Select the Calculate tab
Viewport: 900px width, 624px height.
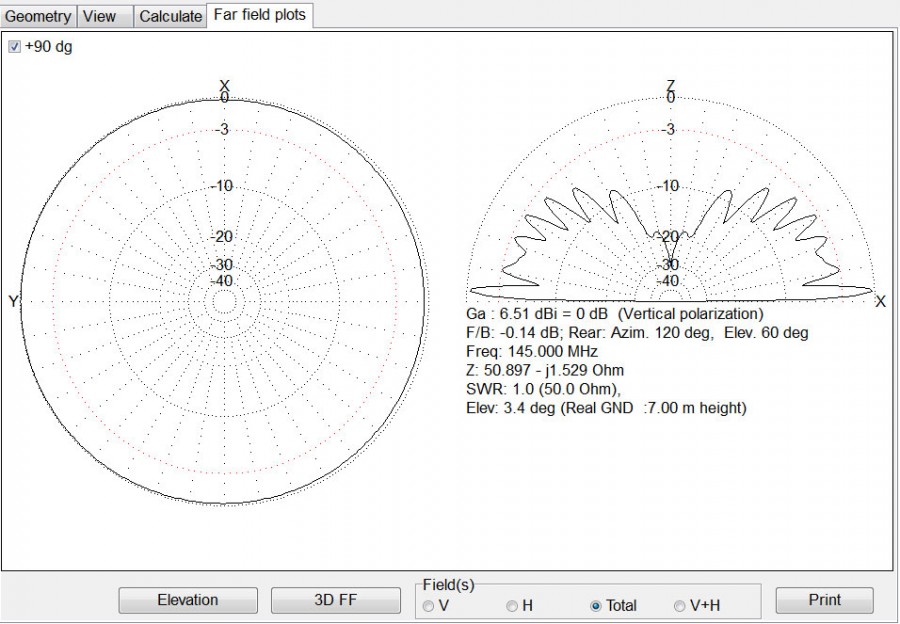[x=170, y=16]
